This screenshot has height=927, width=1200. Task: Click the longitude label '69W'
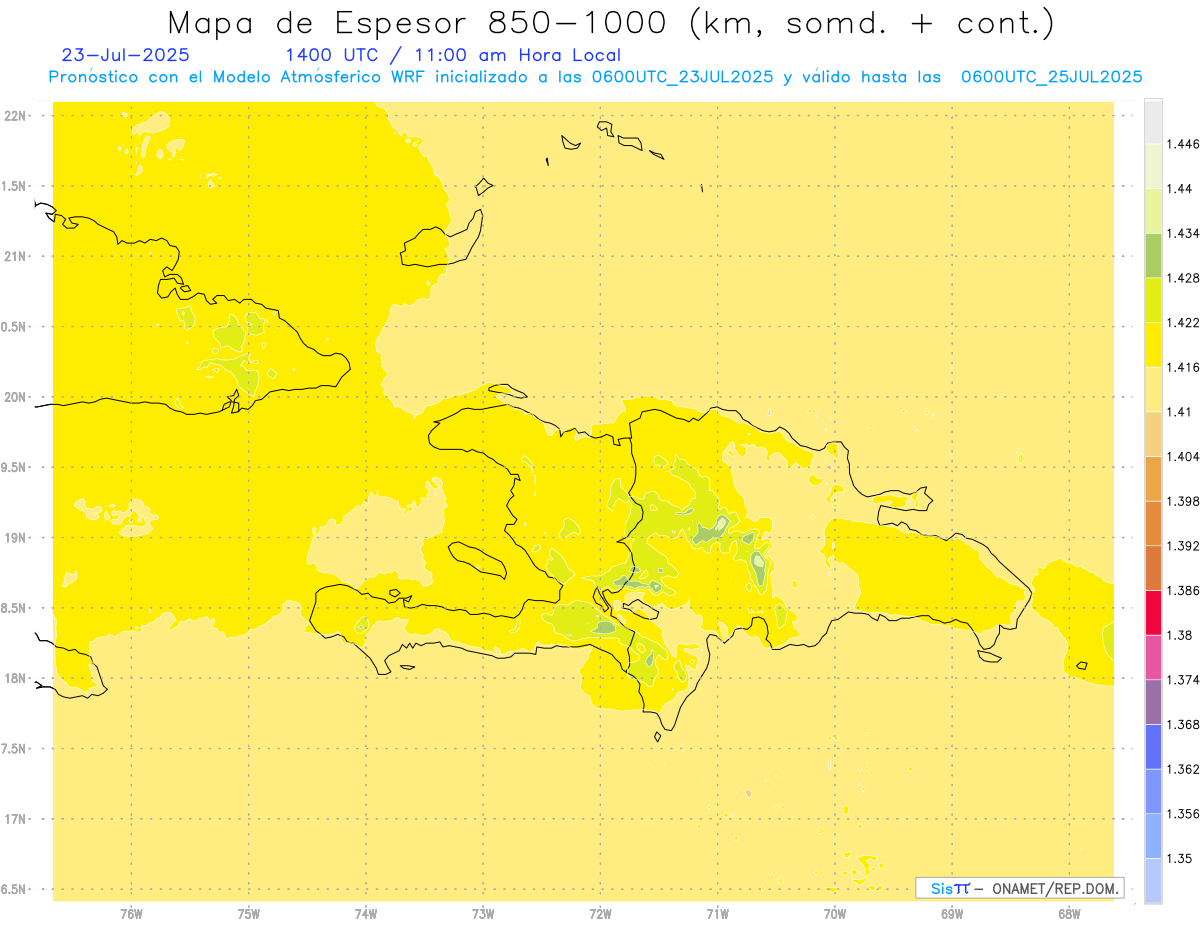click(952, 914)
